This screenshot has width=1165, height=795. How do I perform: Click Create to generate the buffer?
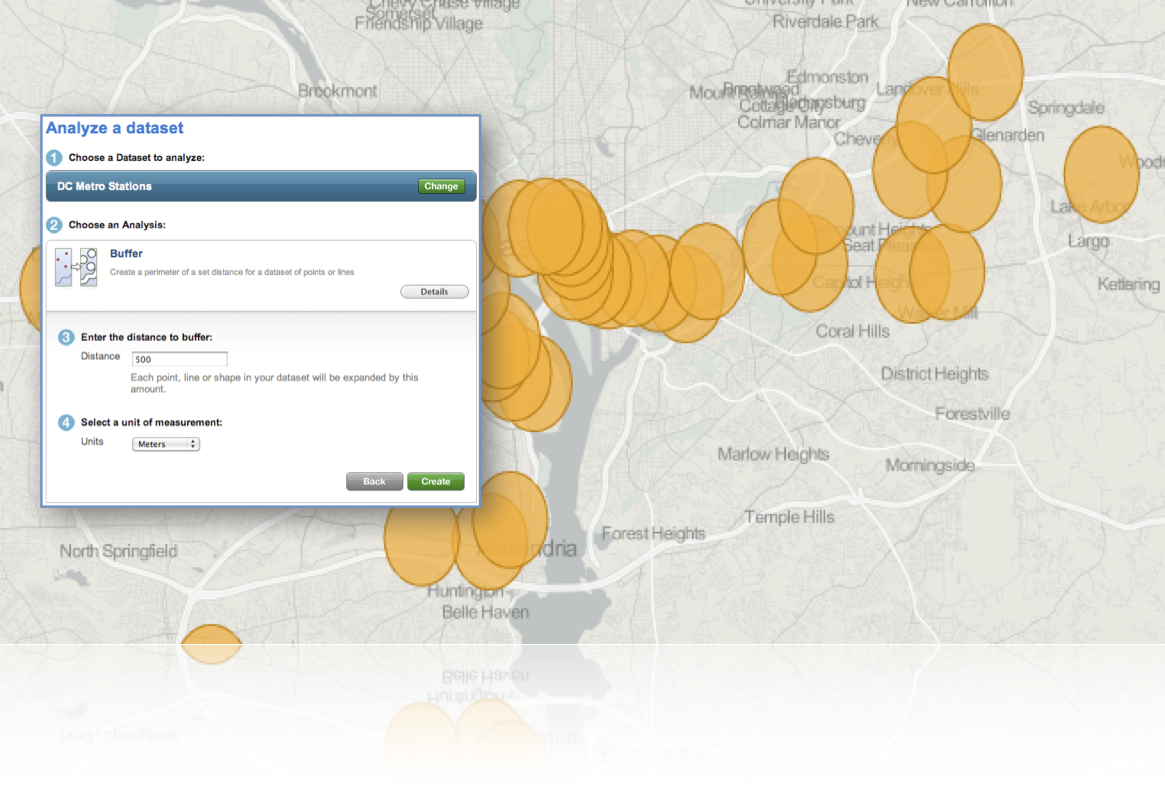click(436, 482)
